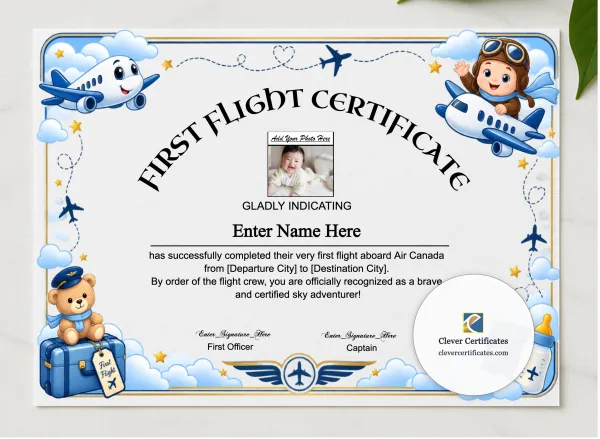This screenshot has width=600, height=439.
Task: Click the 'Add Your Photo Here' label
Action: coord(300,139)
